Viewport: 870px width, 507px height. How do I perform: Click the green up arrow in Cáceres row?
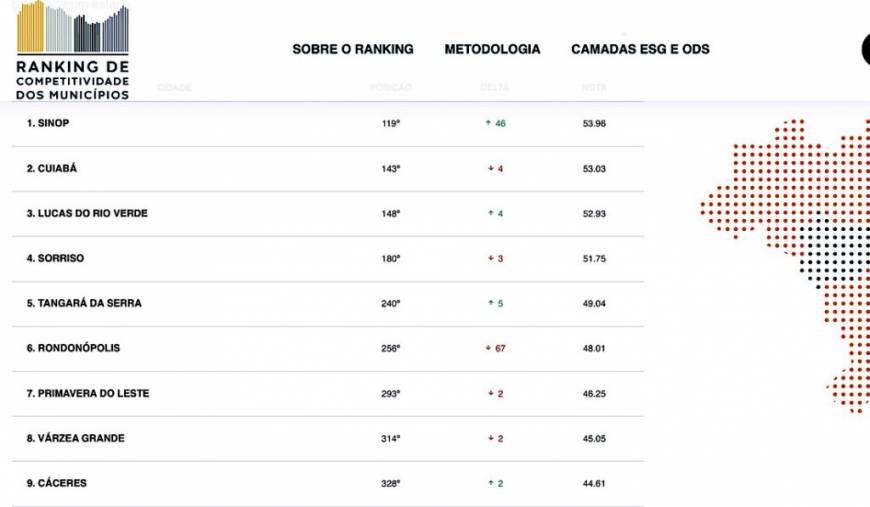[x=490, y=483]
